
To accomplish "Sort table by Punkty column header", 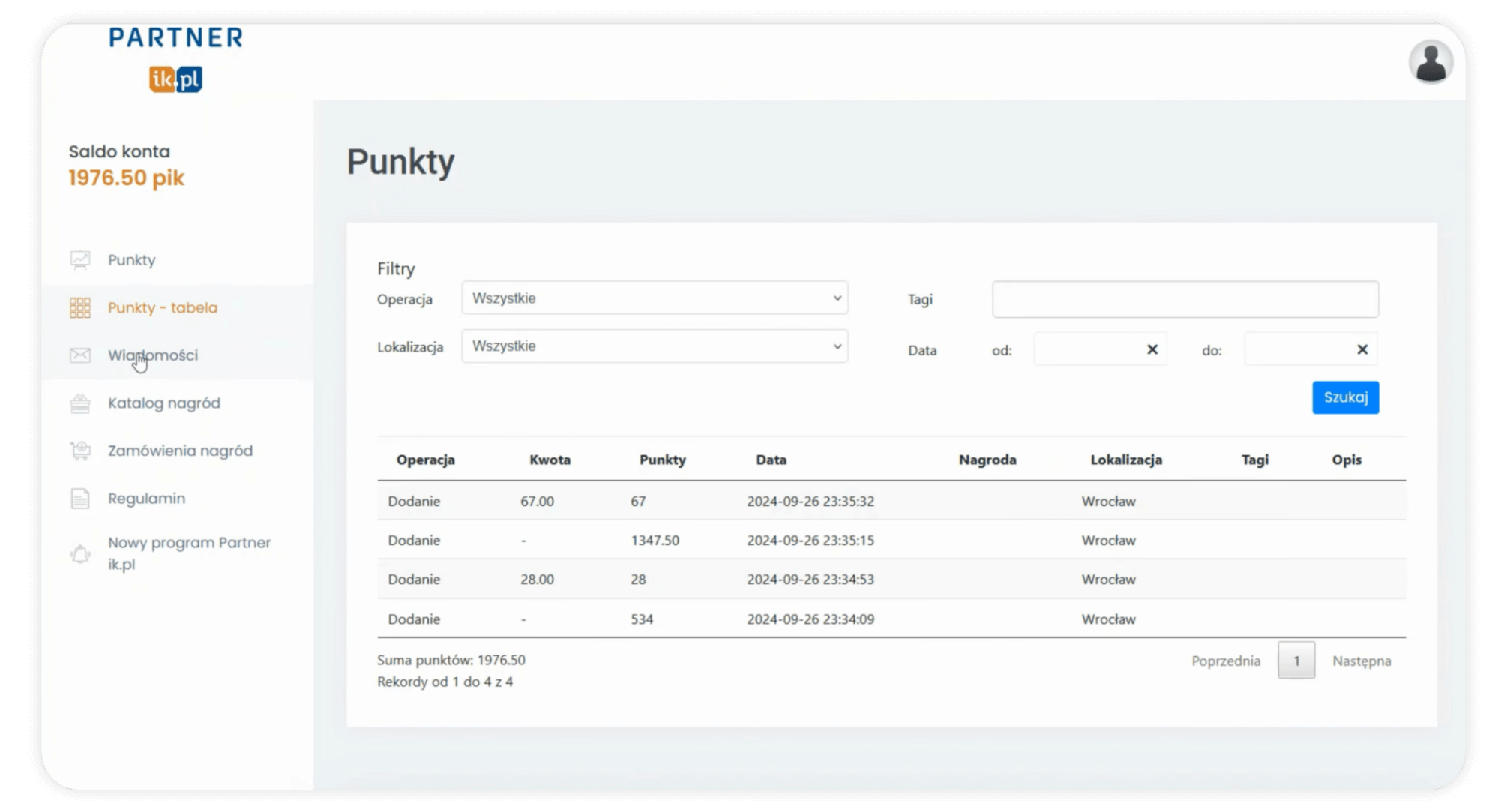I will click(x=662, y=460).
